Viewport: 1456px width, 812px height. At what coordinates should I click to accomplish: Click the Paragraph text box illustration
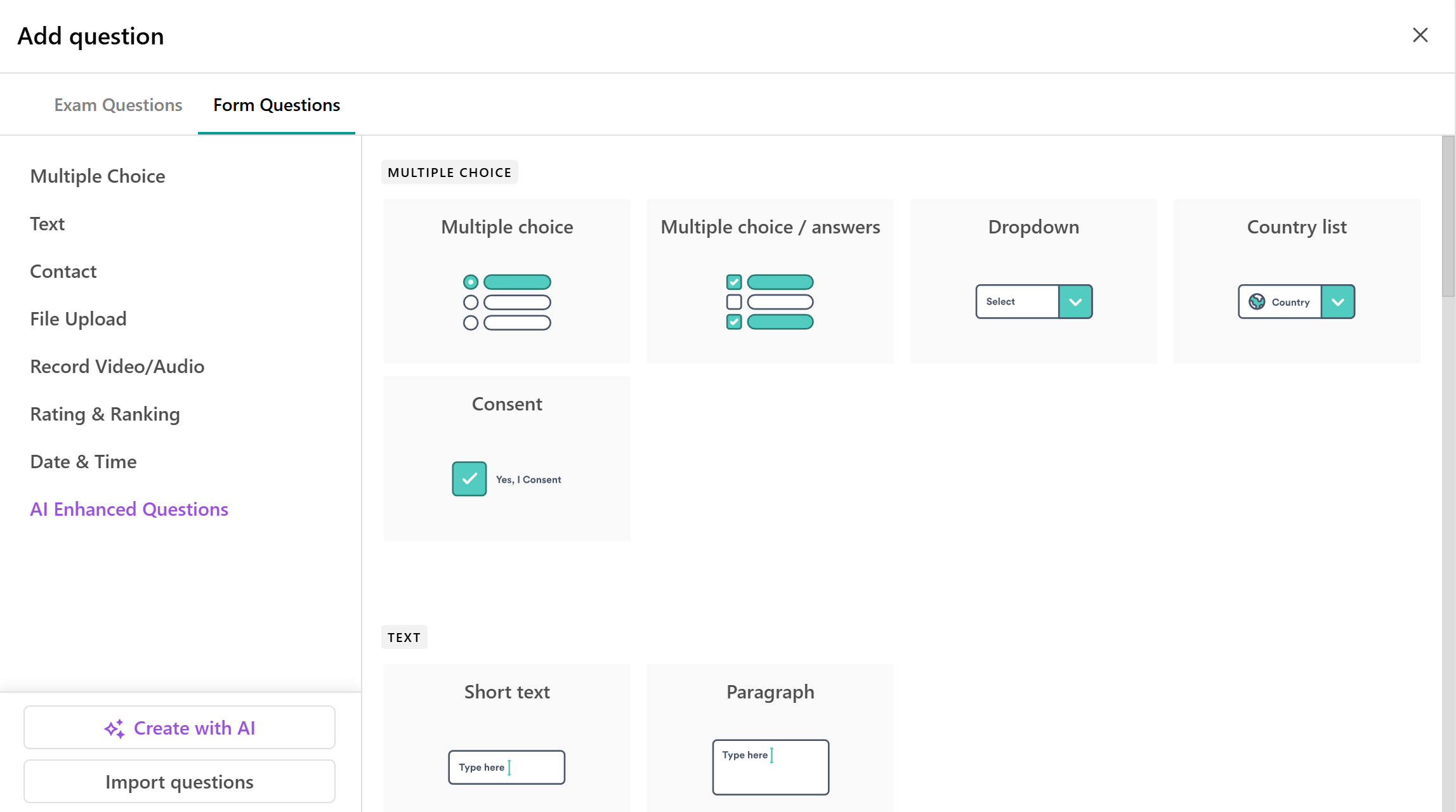[770, 767]
